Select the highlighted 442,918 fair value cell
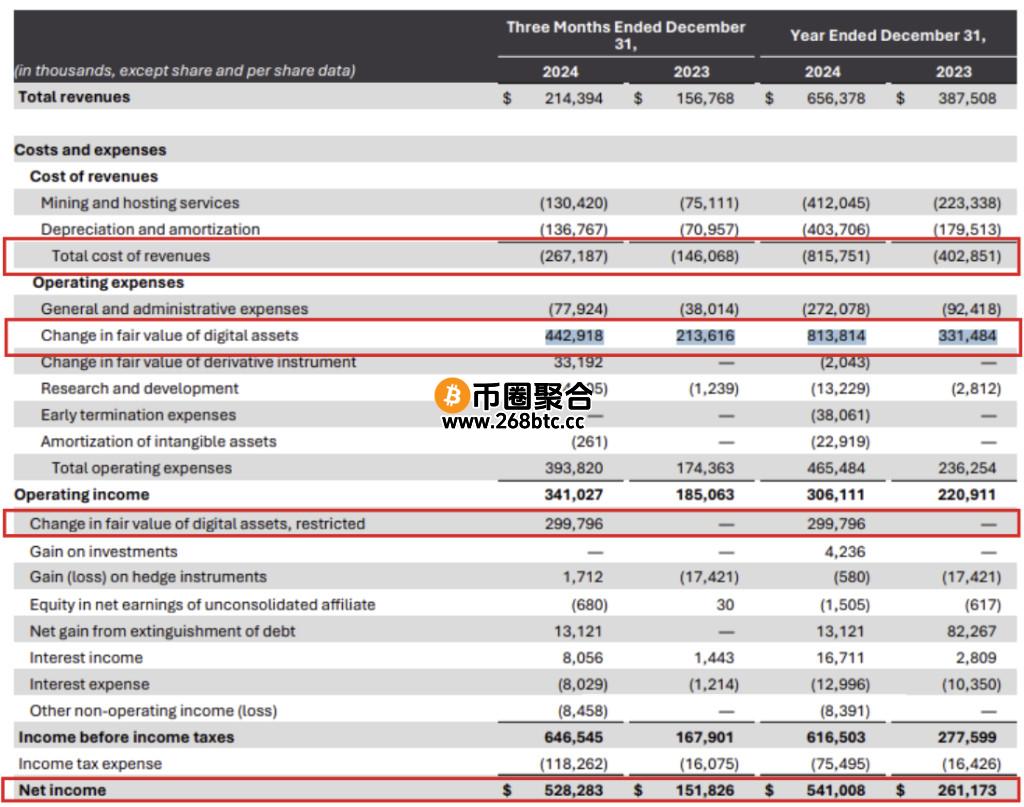This screenshot has width=1024, height=807. [x=575, y=336]
